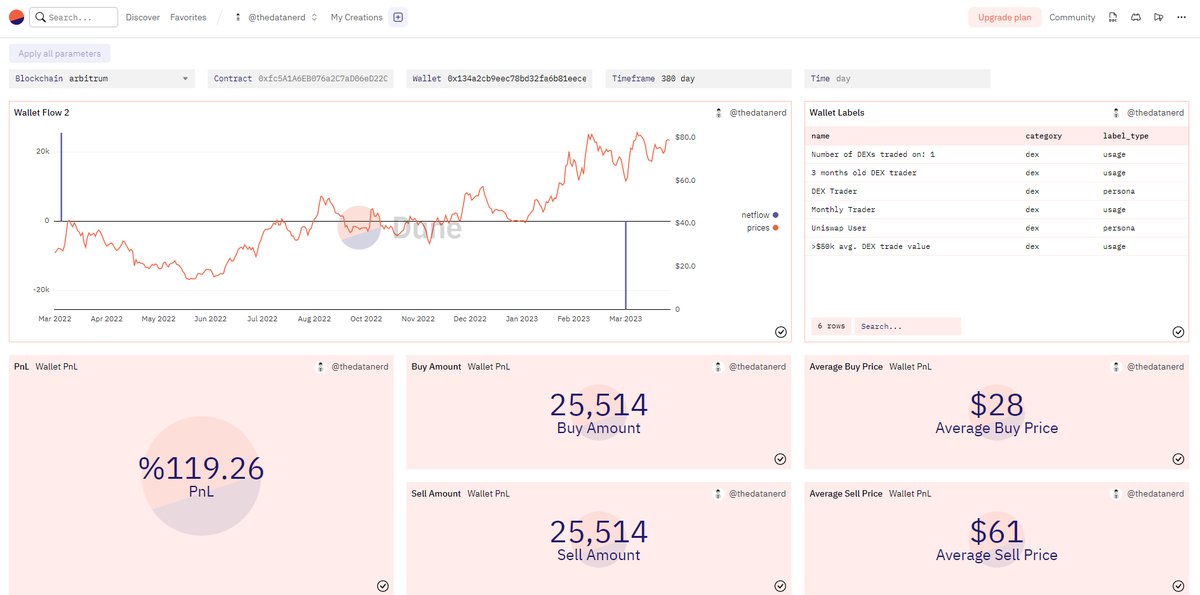Viewport: 1200px width, 595px height.
Task: Click the Upgrade plan button
Action: (1004, 17)
